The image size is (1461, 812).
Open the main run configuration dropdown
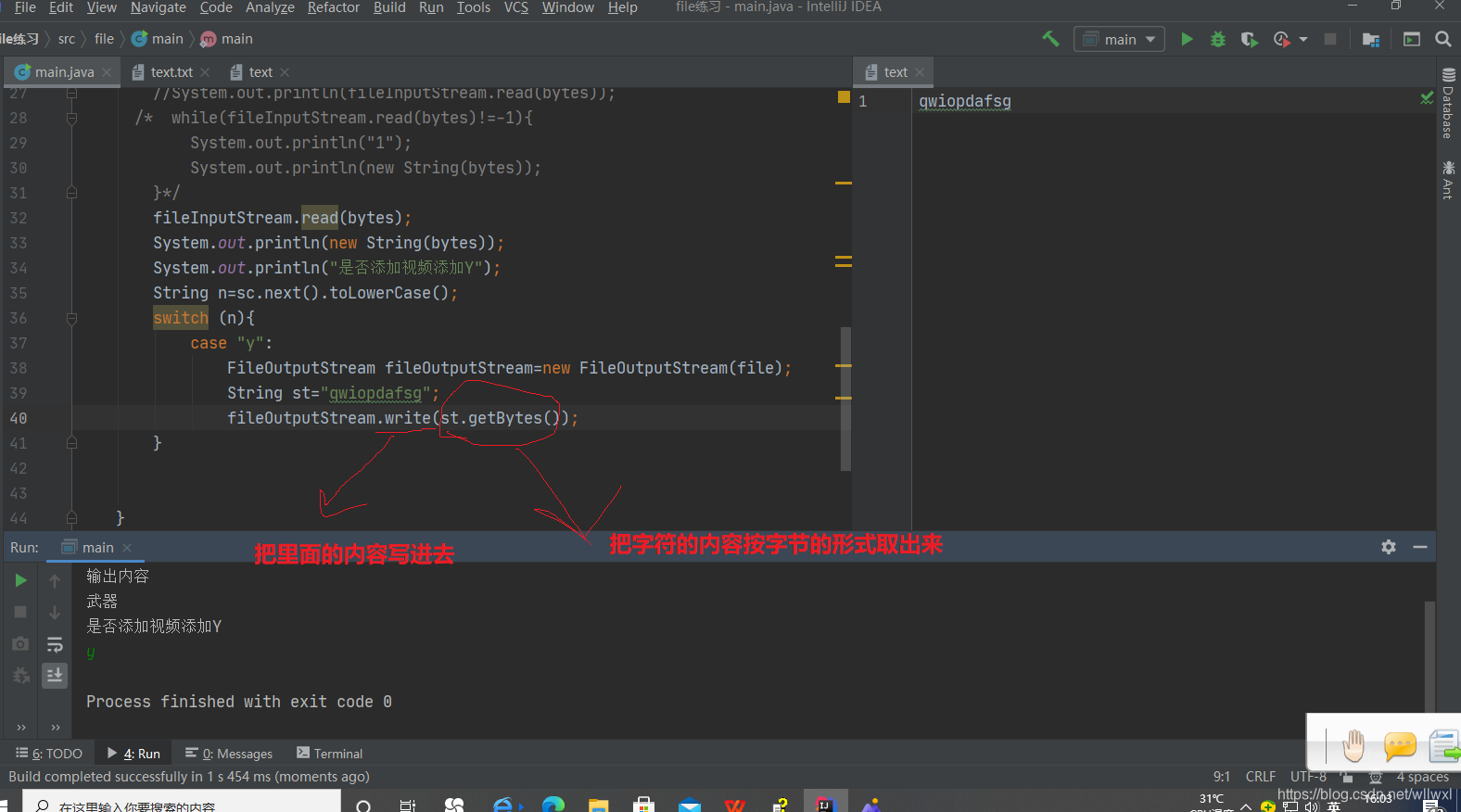(1119, 39)
